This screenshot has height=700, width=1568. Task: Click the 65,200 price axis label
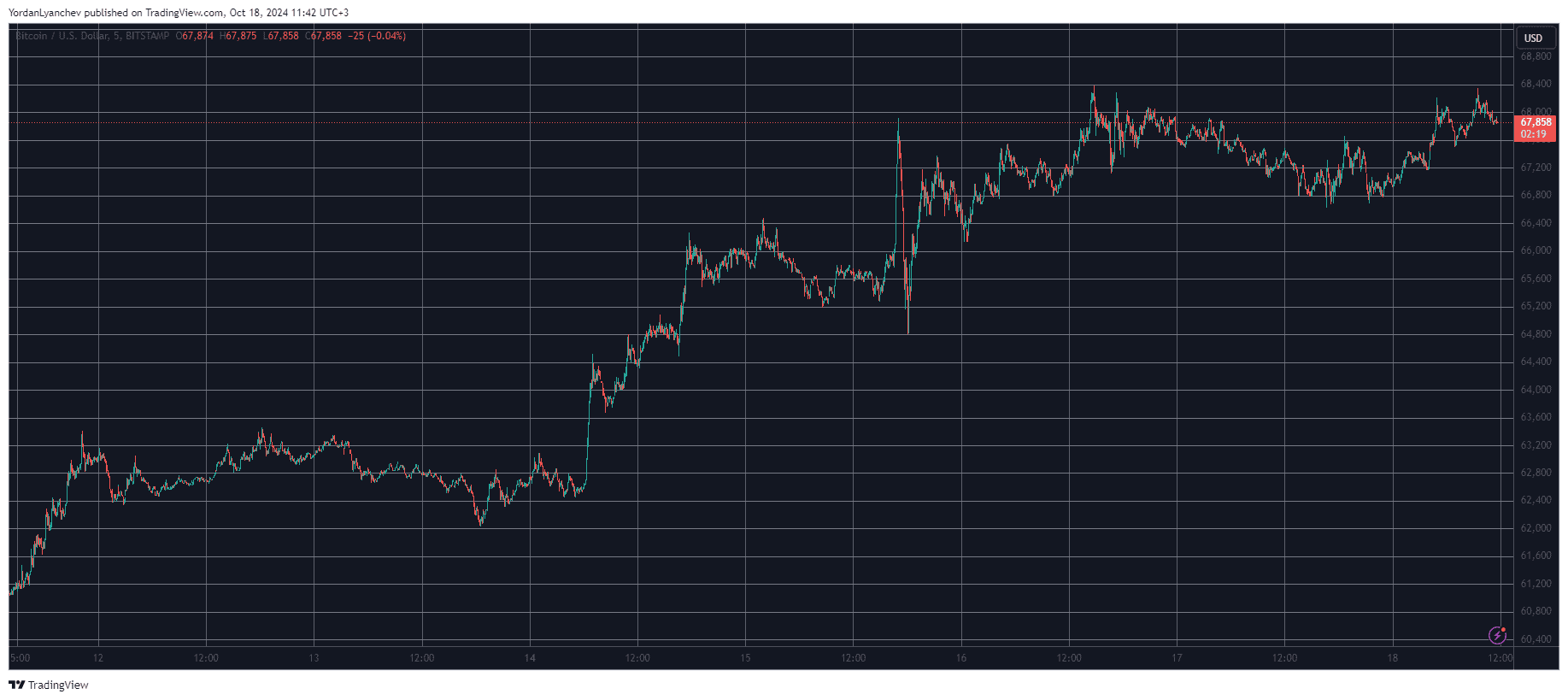1536,306
